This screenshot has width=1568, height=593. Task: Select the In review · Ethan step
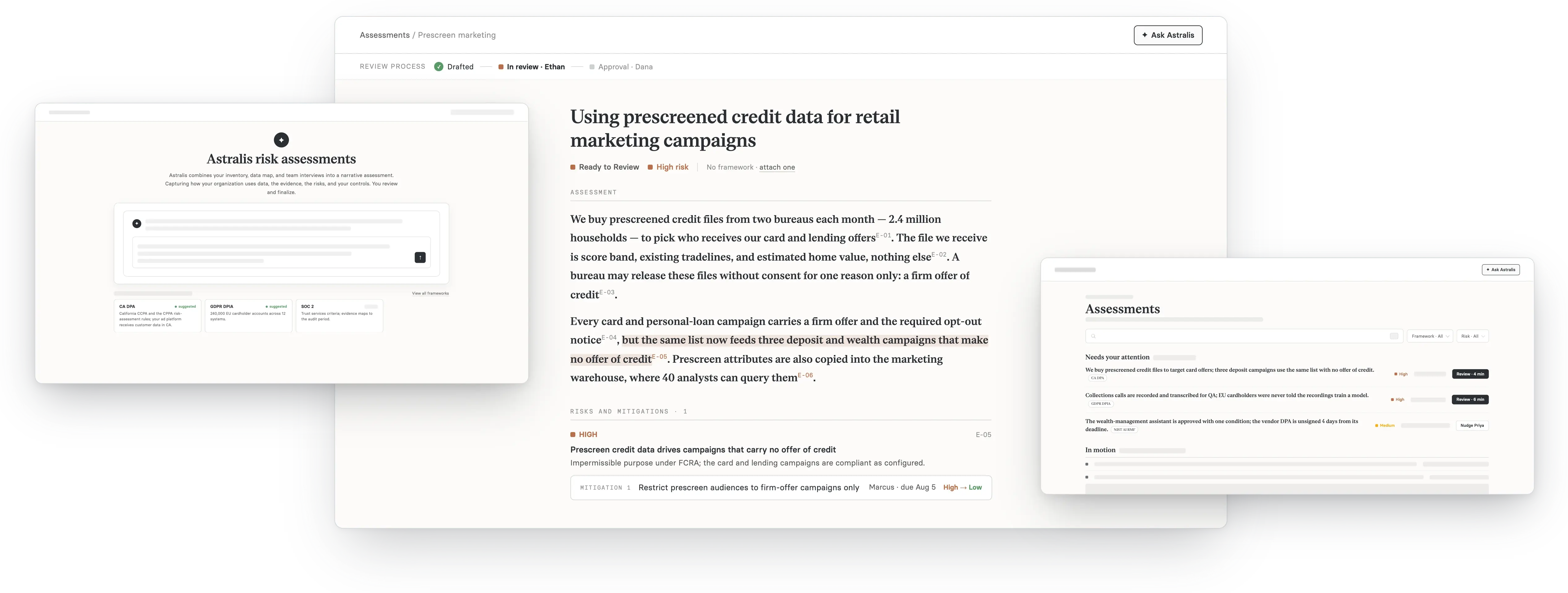pos(531,67)
